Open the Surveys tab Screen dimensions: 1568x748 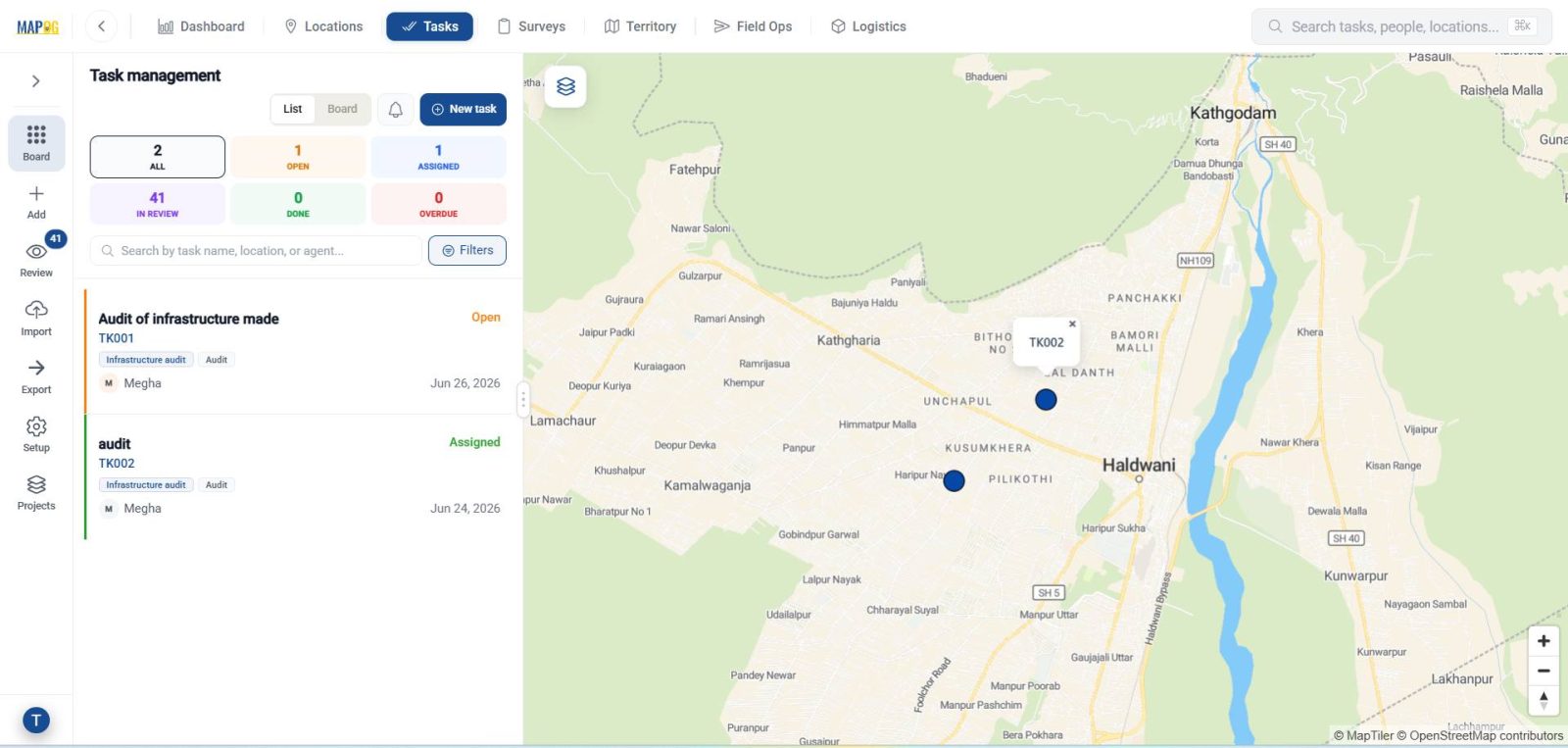tap(531, 26)
